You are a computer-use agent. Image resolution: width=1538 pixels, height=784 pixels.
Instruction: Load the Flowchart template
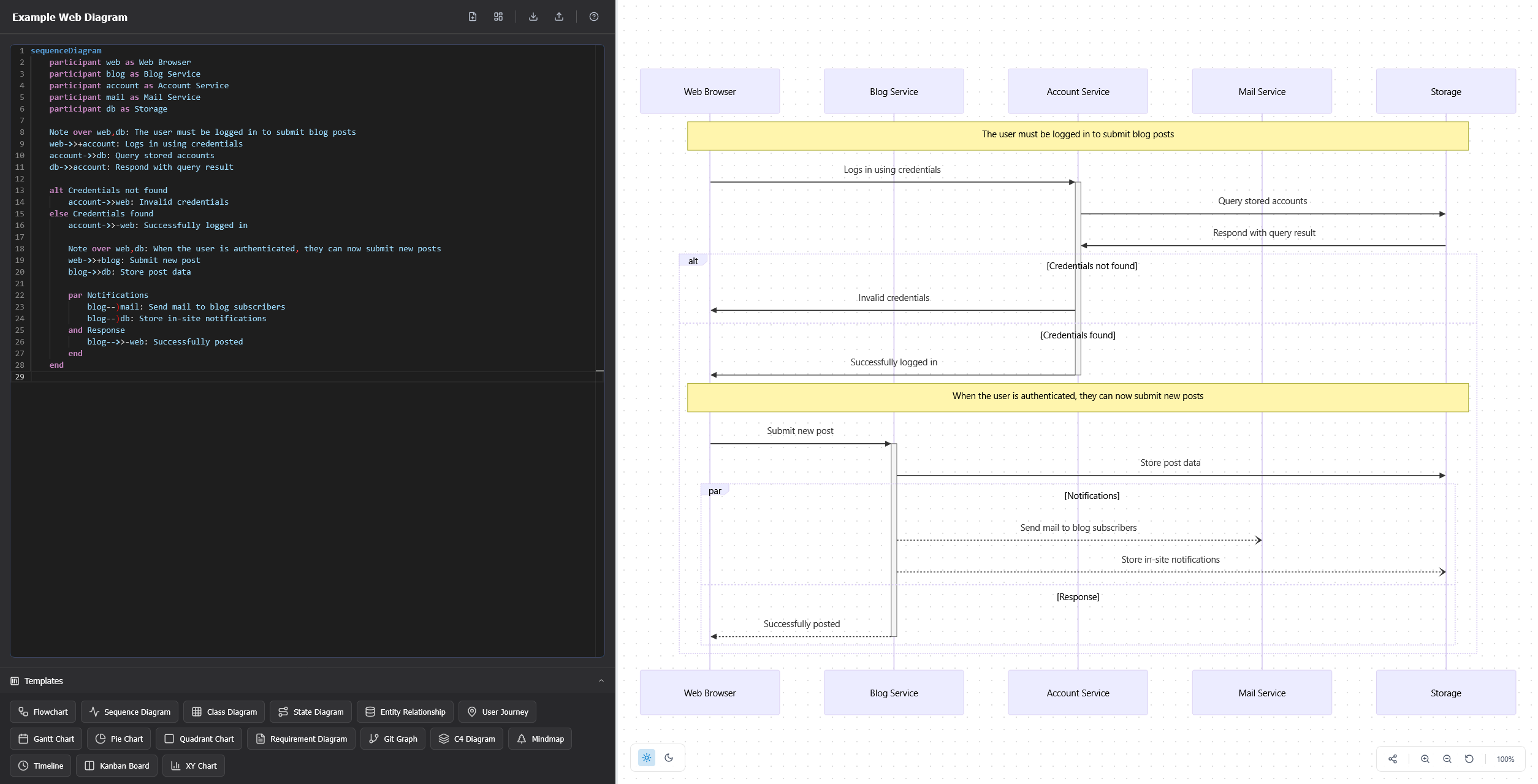pos(43,712)
